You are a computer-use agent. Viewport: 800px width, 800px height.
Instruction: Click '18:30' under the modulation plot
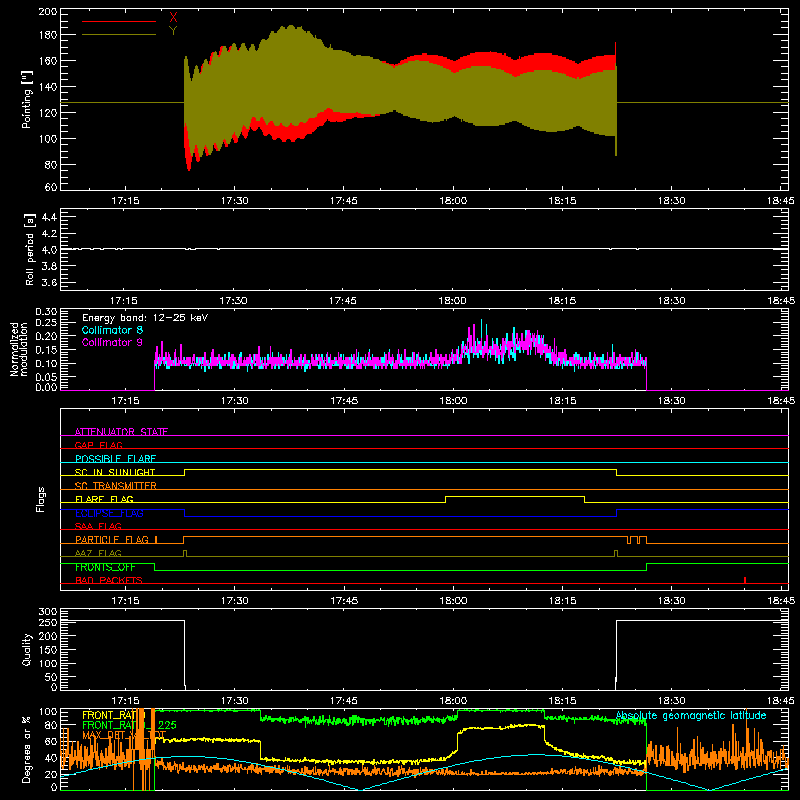(671, 401)
